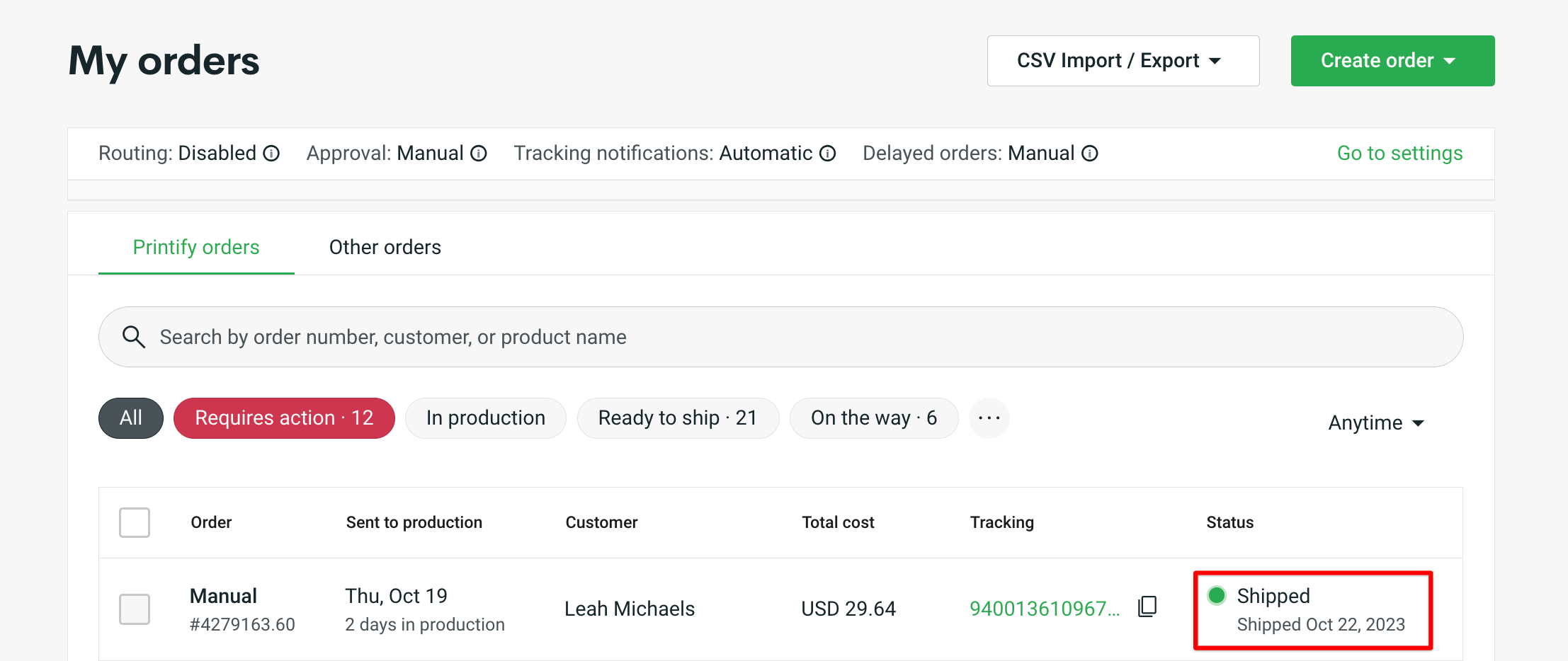Click the search magnifier icon

[x=134, y=336]
